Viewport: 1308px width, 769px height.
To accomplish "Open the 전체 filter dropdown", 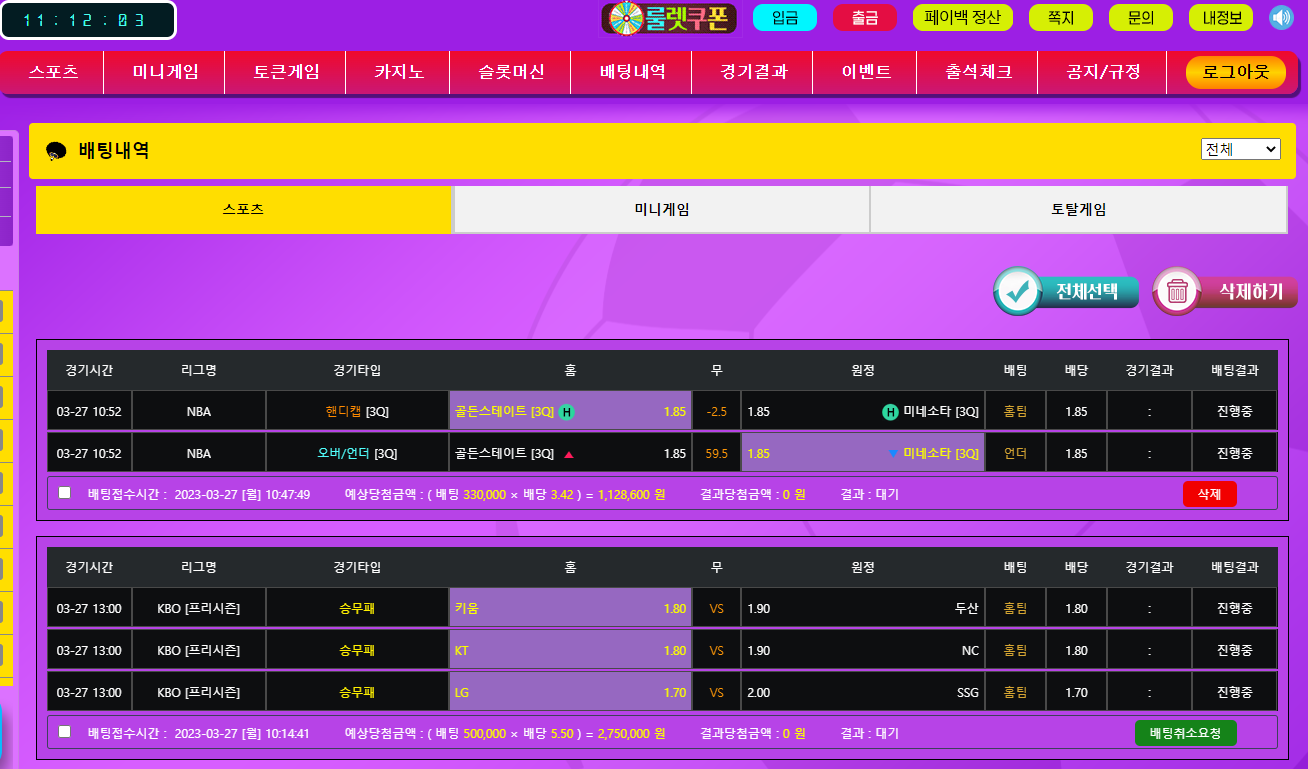I will [x=1240, y=149].
